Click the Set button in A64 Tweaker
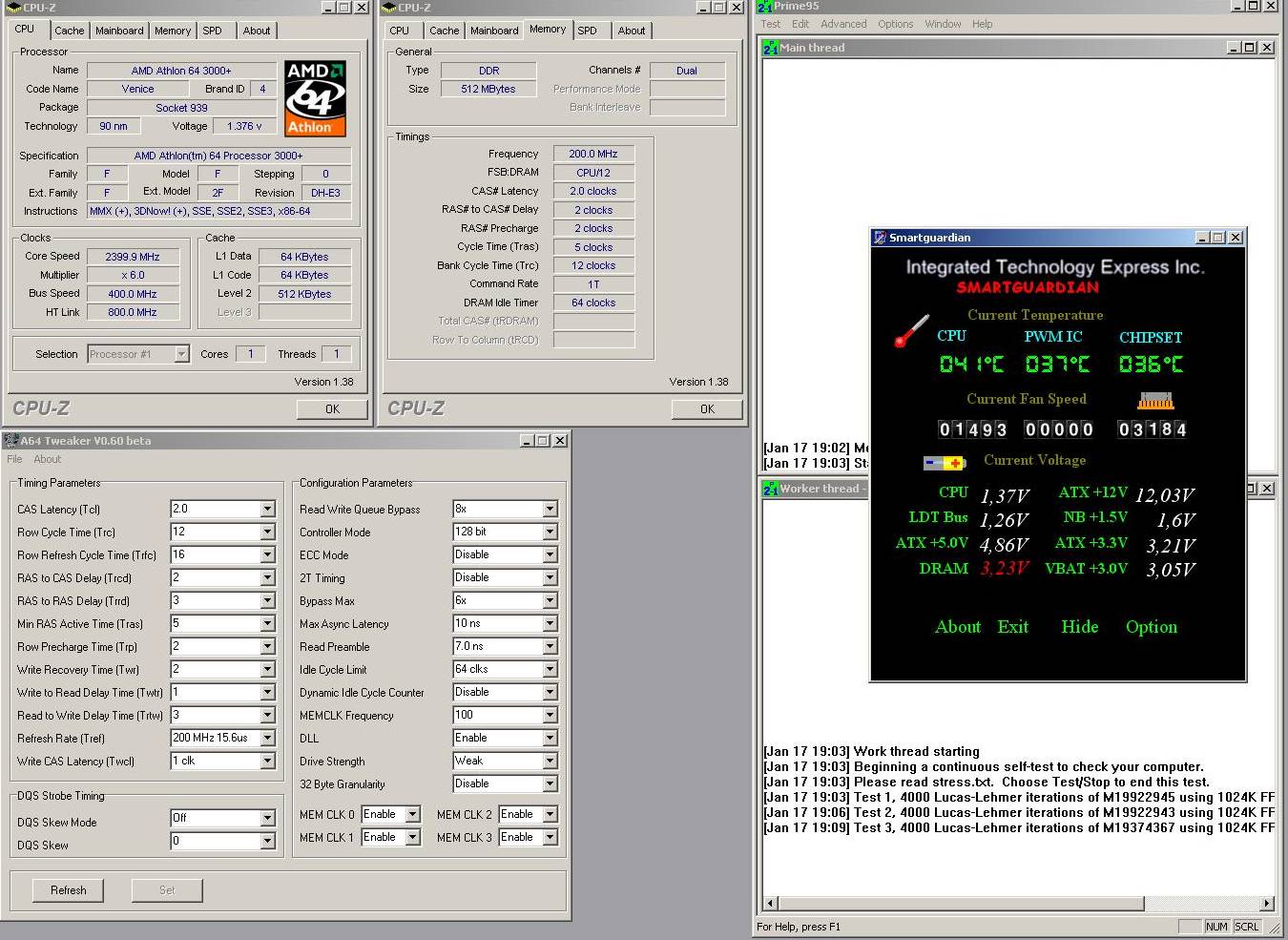Screen dimensions: 1288x940 coord(167,890)
